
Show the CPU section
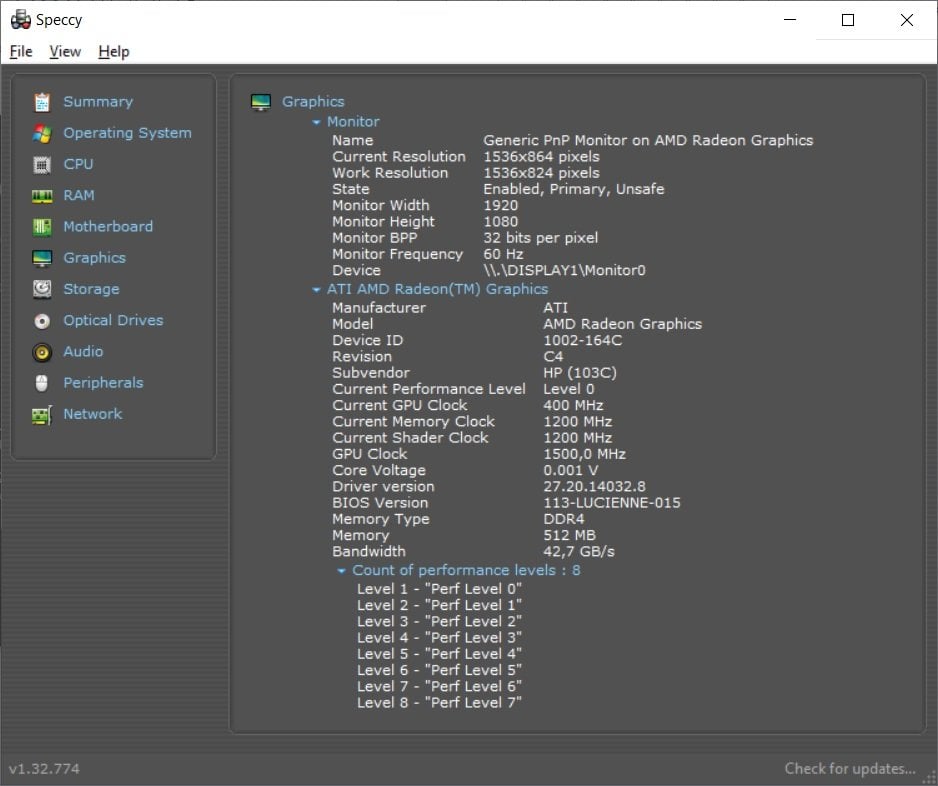[x=78, y=164]
